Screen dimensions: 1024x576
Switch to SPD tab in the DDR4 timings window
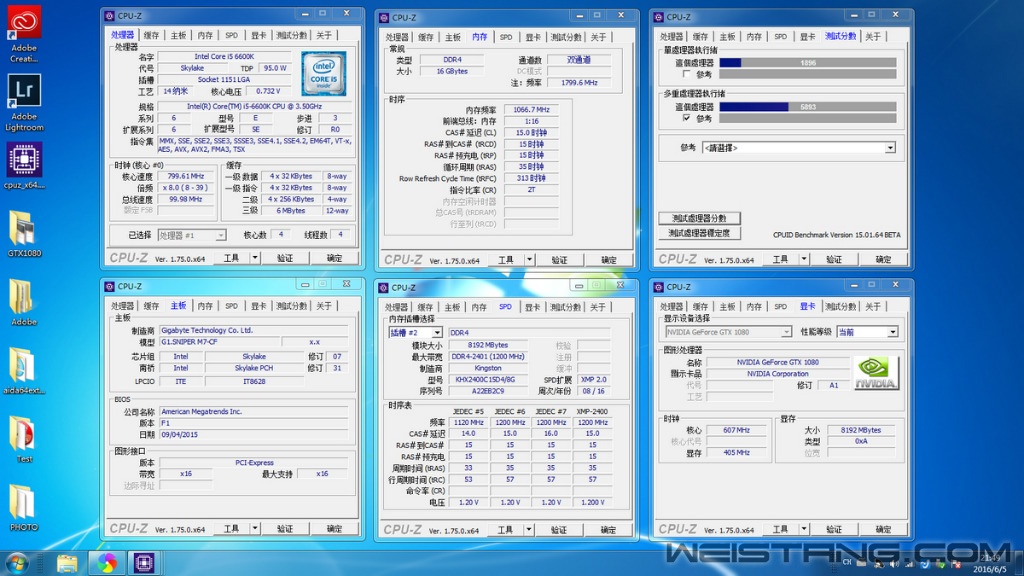[506, 37]
